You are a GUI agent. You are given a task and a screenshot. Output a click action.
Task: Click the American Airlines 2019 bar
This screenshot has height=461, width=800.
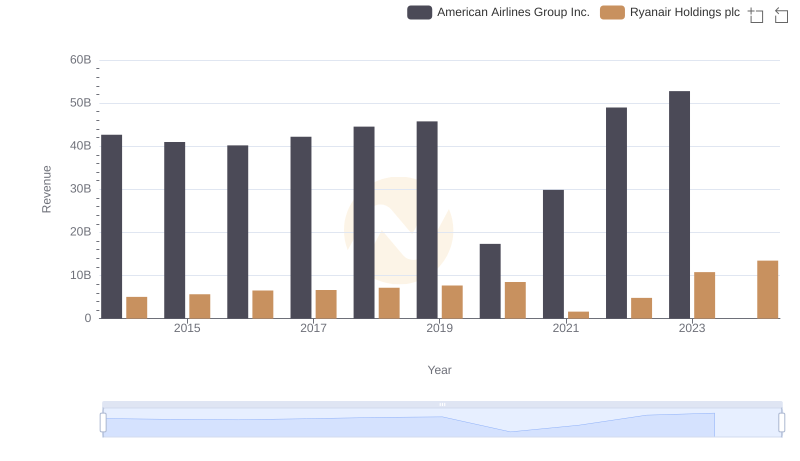click(x=427, y=220)
